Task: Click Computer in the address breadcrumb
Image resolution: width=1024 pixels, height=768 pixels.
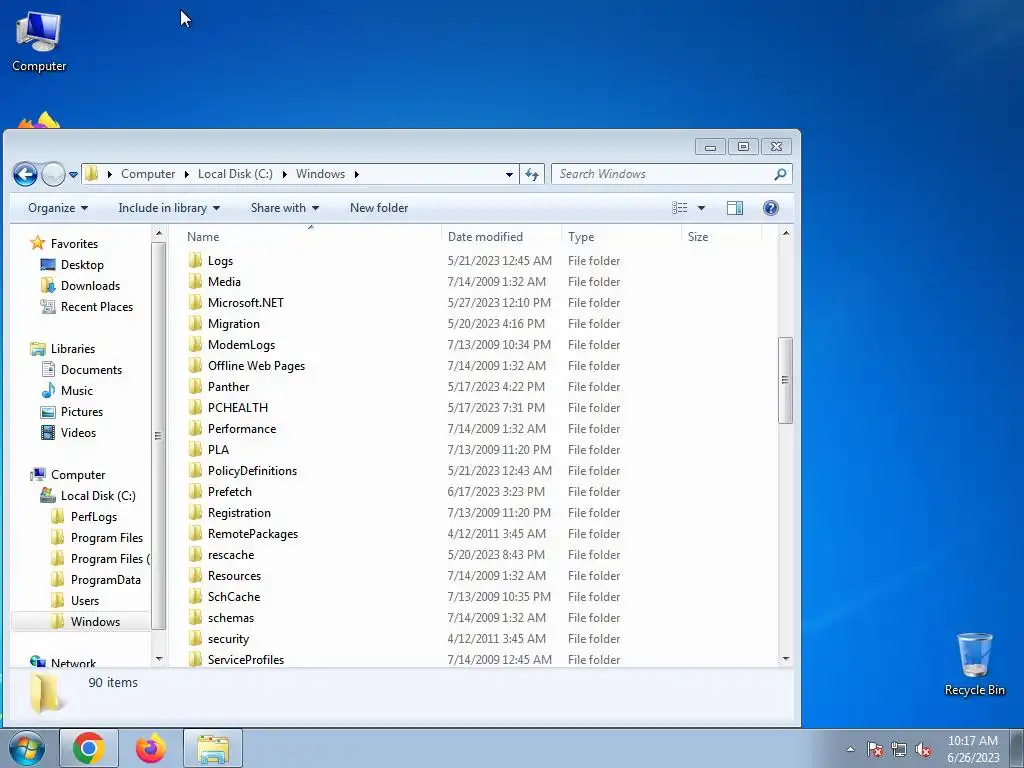Action: [148, 174]
